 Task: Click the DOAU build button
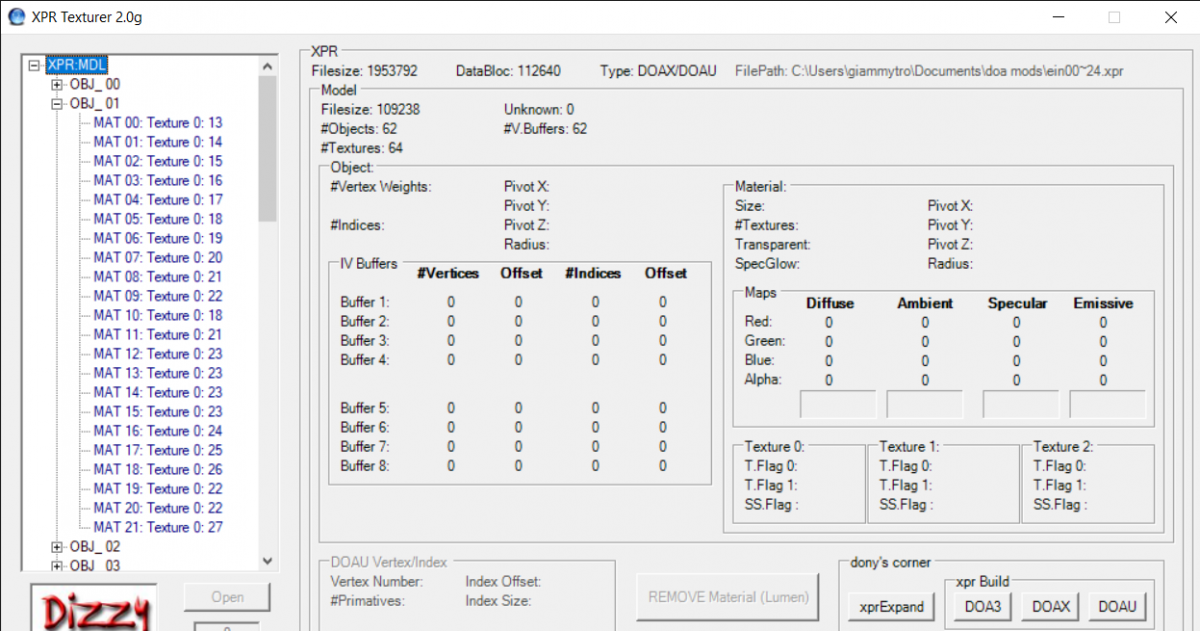point(1118,606)
